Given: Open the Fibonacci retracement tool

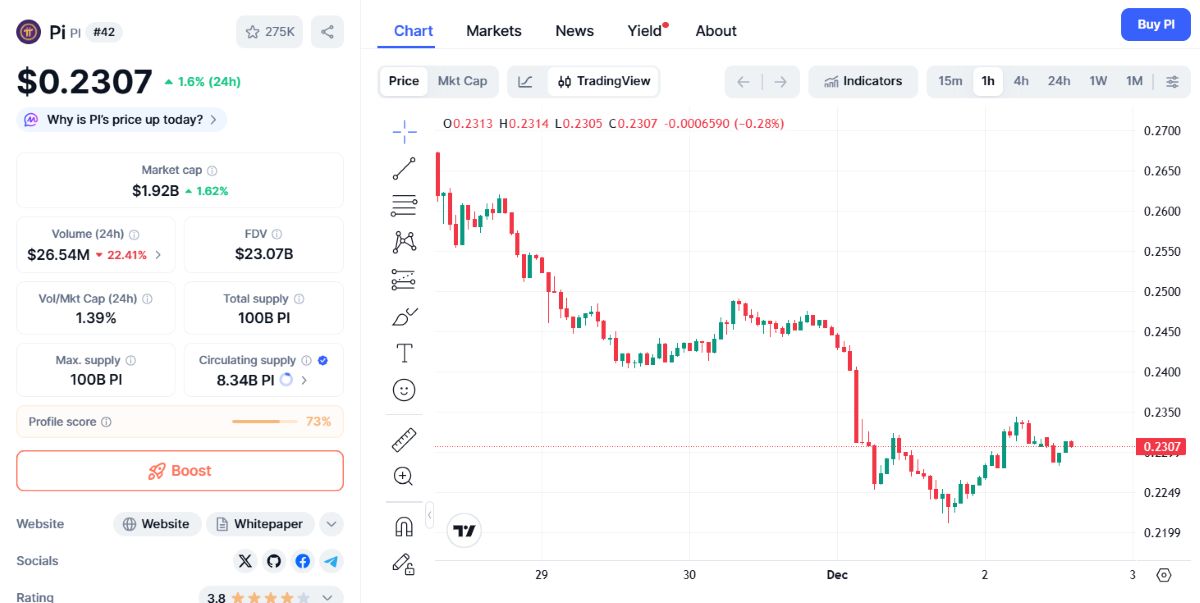Looking at the screenshot, I should (x=404, y=206).
